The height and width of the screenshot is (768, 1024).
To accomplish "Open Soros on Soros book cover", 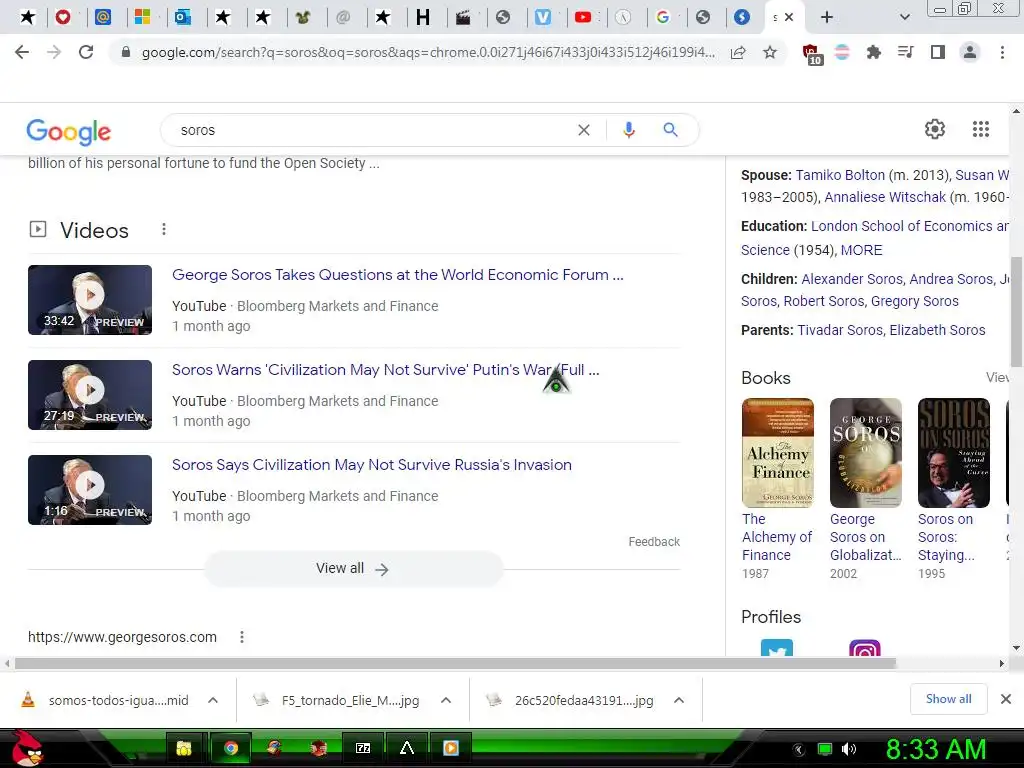I will [x=953, y=453].
